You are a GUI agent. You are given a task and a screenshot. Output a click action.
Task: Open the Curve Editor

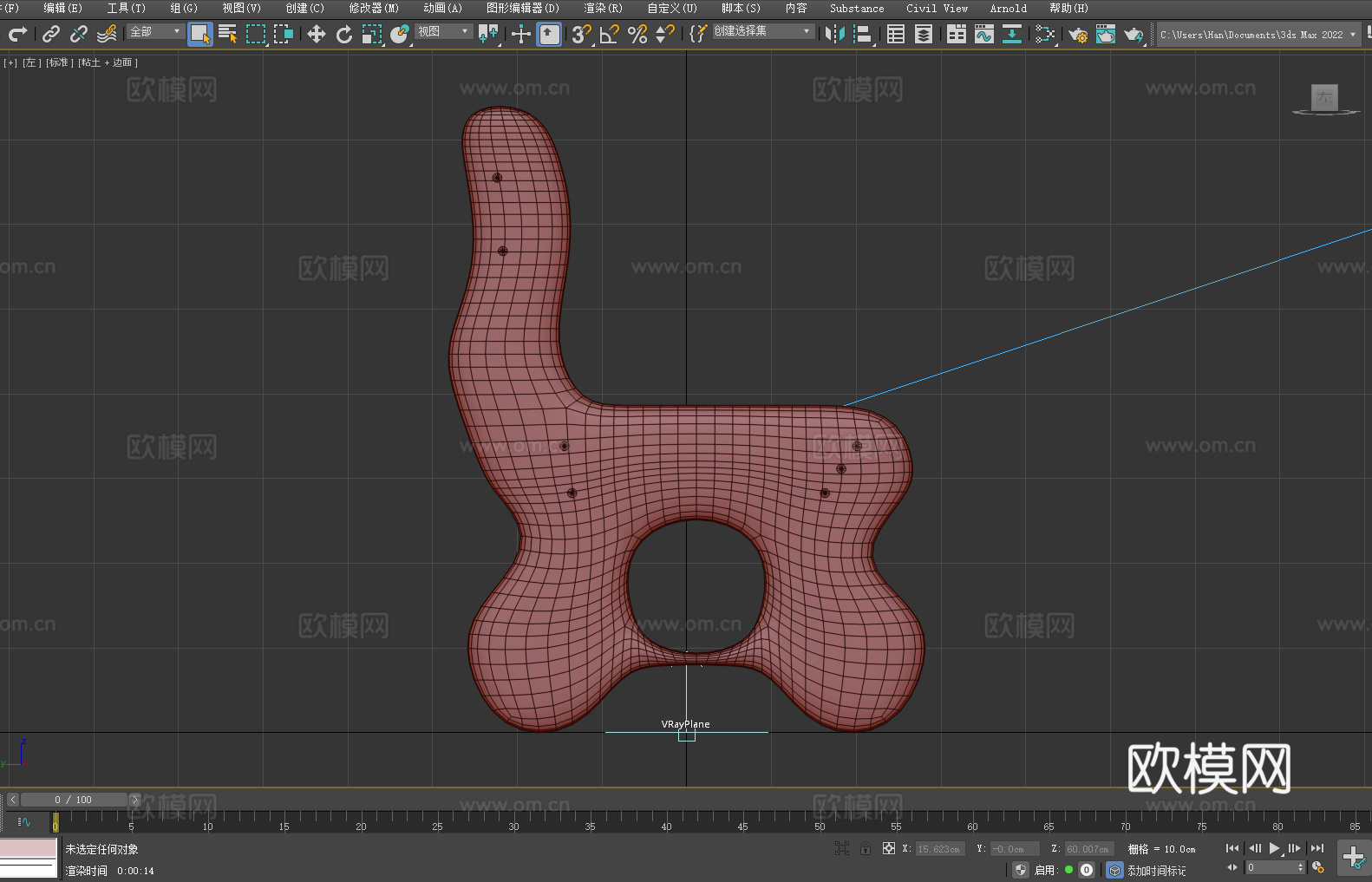pos(984,34)
